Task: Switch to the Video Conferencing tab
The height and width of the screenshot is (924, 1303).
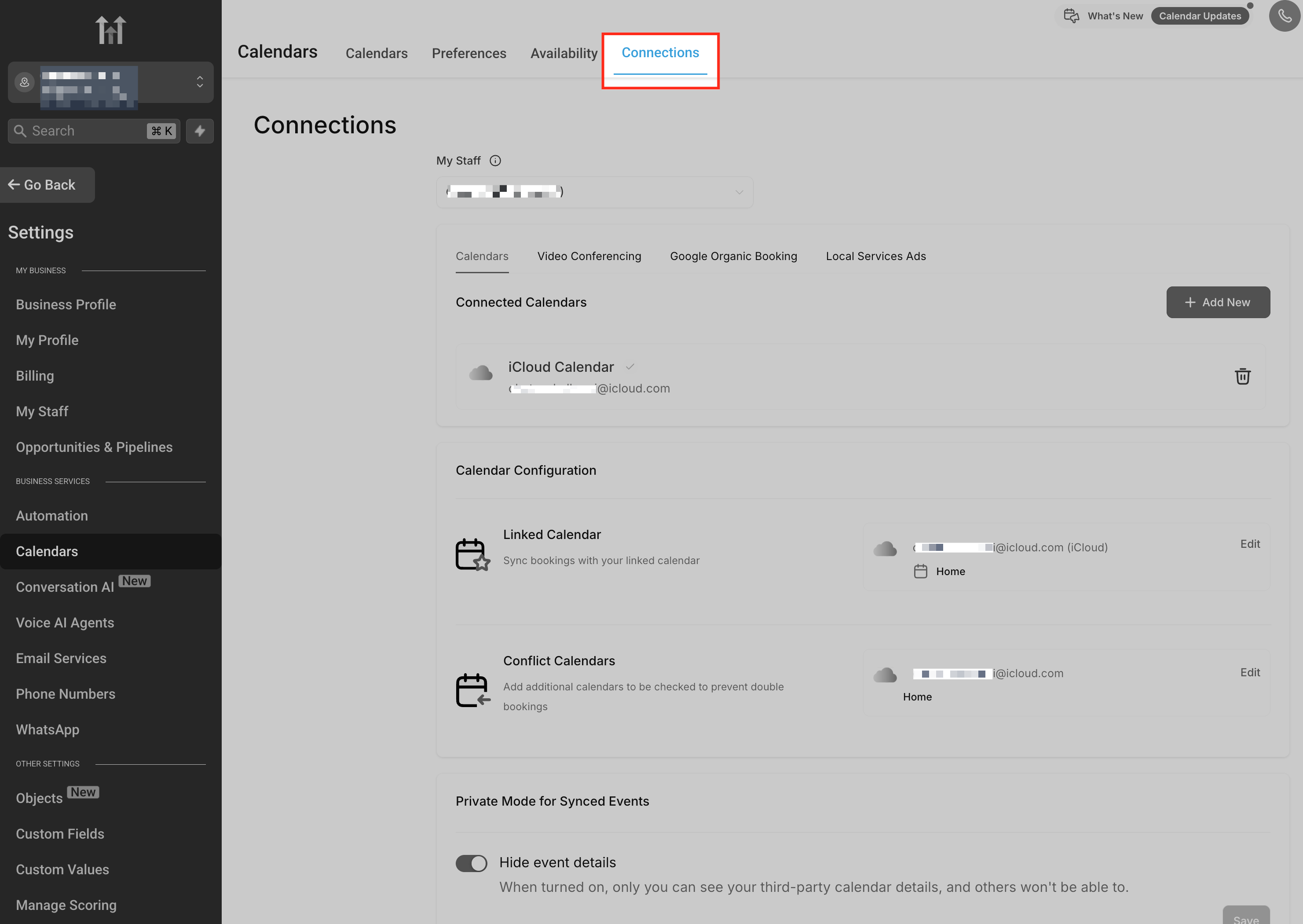Action: (589, 256)
